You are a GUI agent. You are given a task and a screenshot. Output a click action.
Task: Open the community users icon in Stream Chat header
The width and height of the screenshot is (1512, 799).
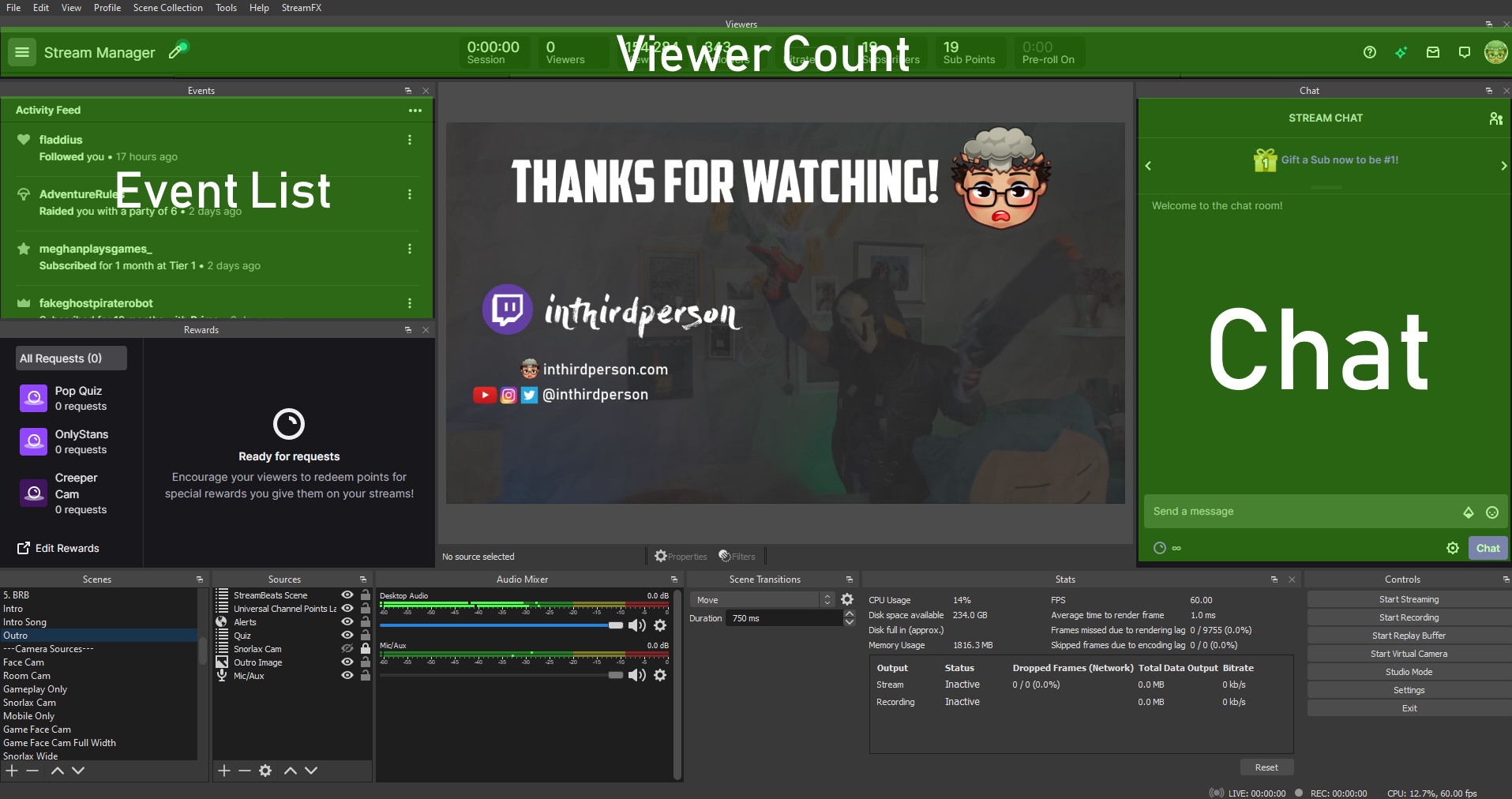point(1495,118)
